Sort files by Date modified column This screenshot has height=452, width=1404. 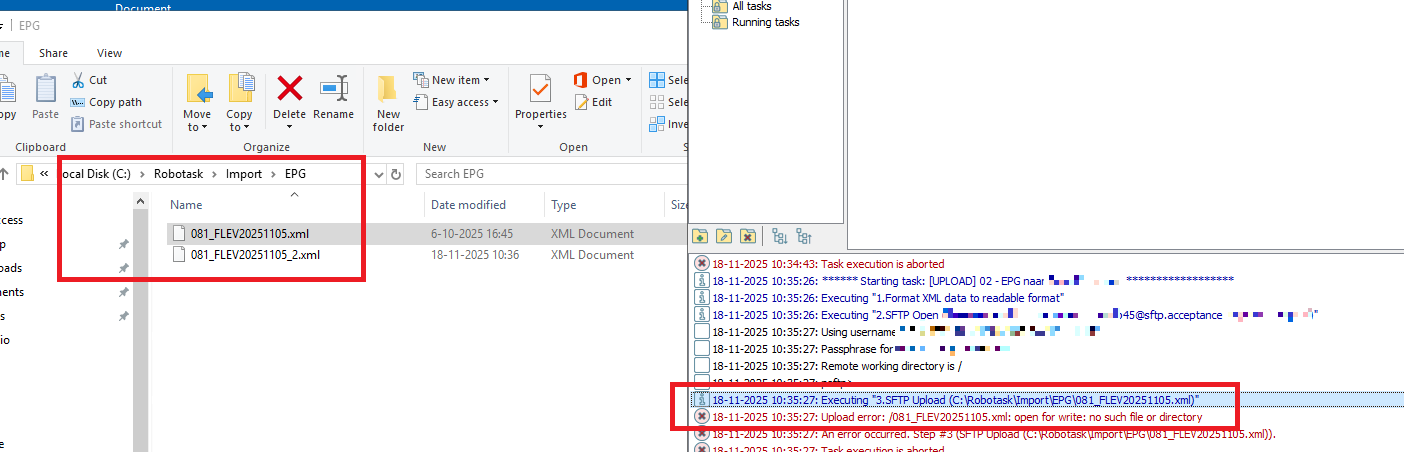(468, 205)
